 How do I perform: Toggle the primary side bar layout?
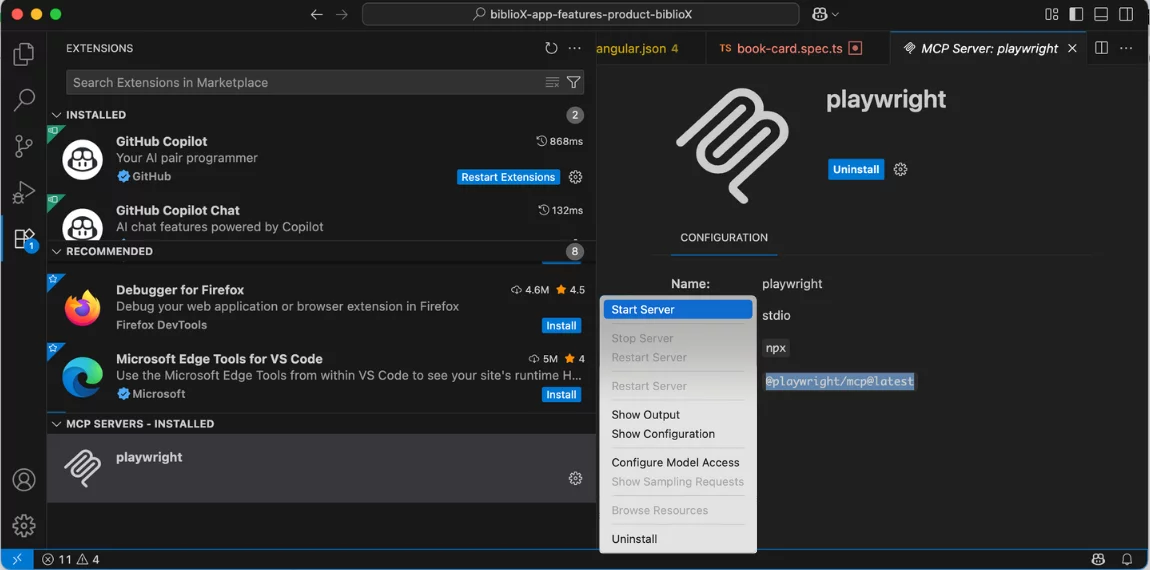tap(1076, 14)
